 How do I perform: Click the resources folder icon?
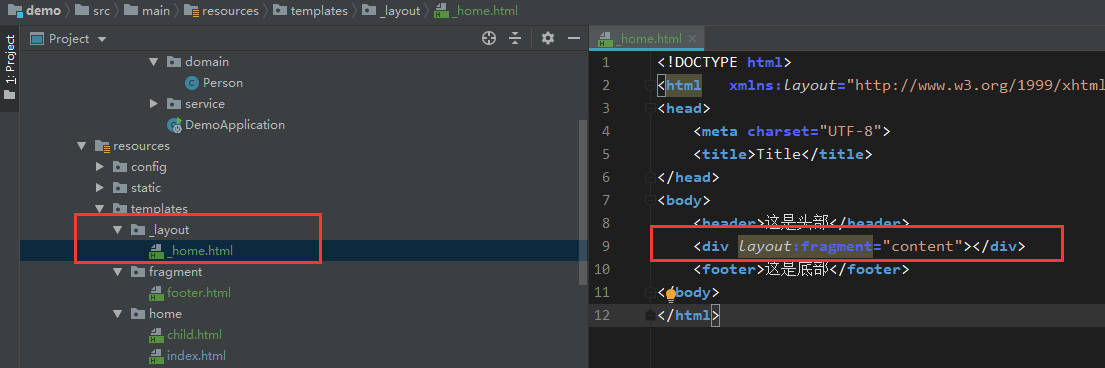tap(102, 146)
